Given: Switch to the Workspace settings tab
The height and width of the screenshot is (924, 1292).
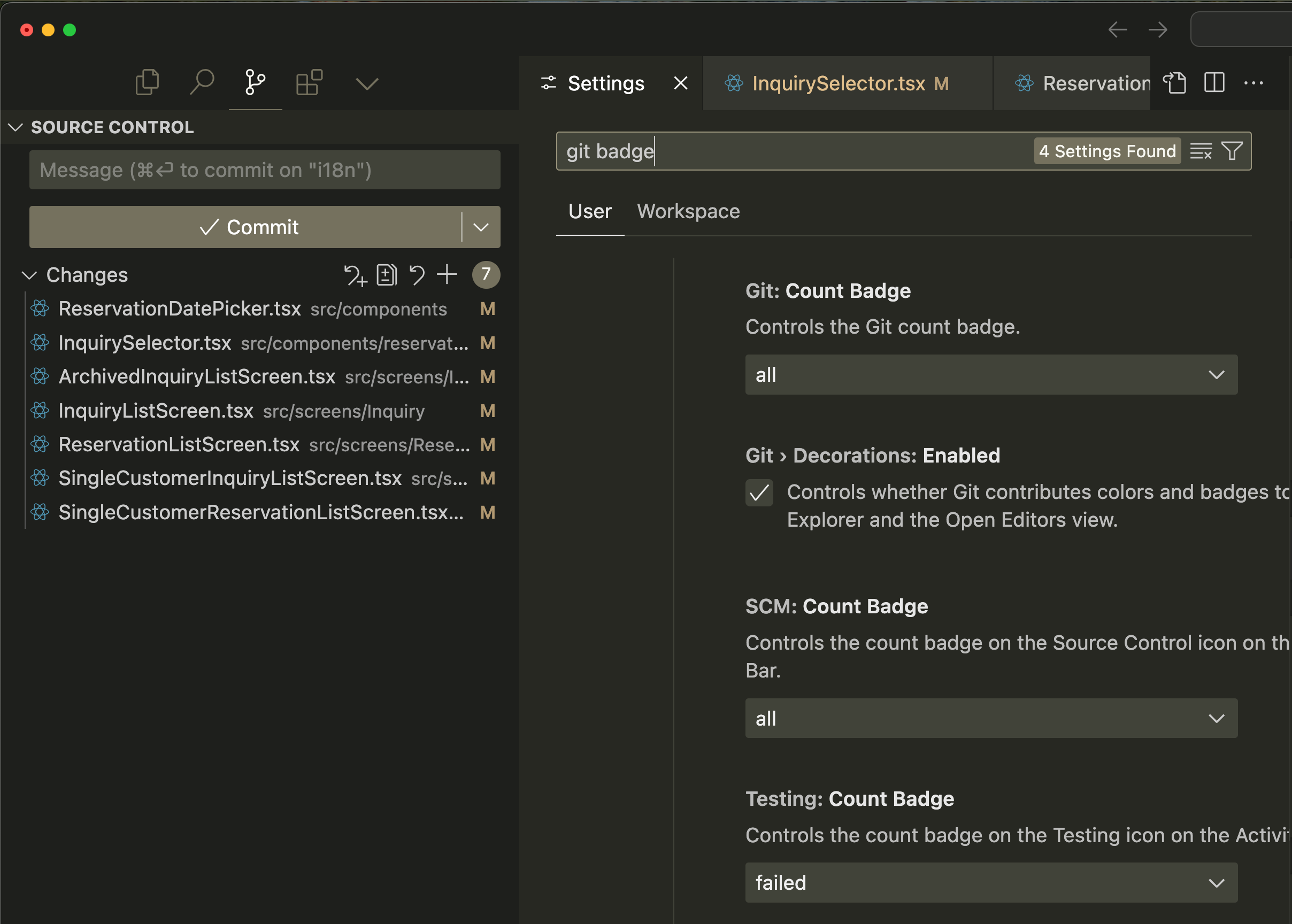Looking at the screenshot, I should coord(688,212).
